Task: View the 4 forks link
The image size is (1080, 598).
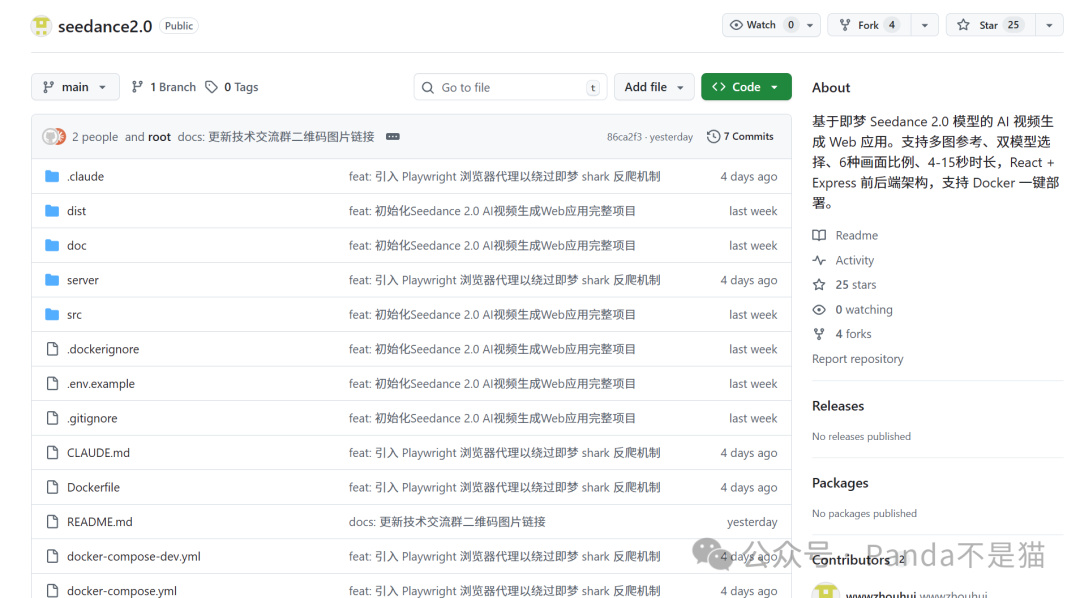Action: click(853, 333)
